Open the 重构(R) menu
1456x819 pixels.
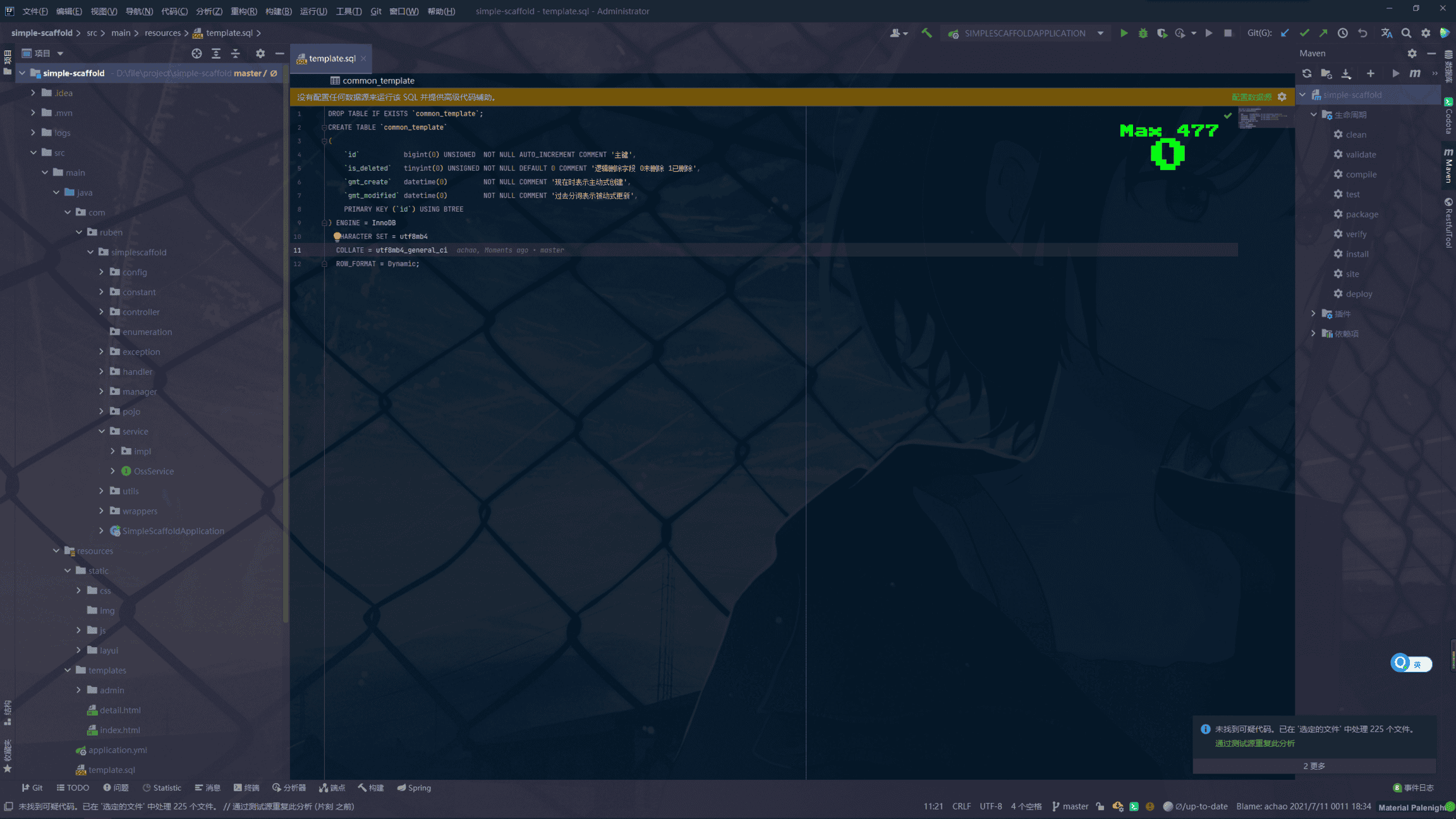pyautogui.click(x=243, y=11)
